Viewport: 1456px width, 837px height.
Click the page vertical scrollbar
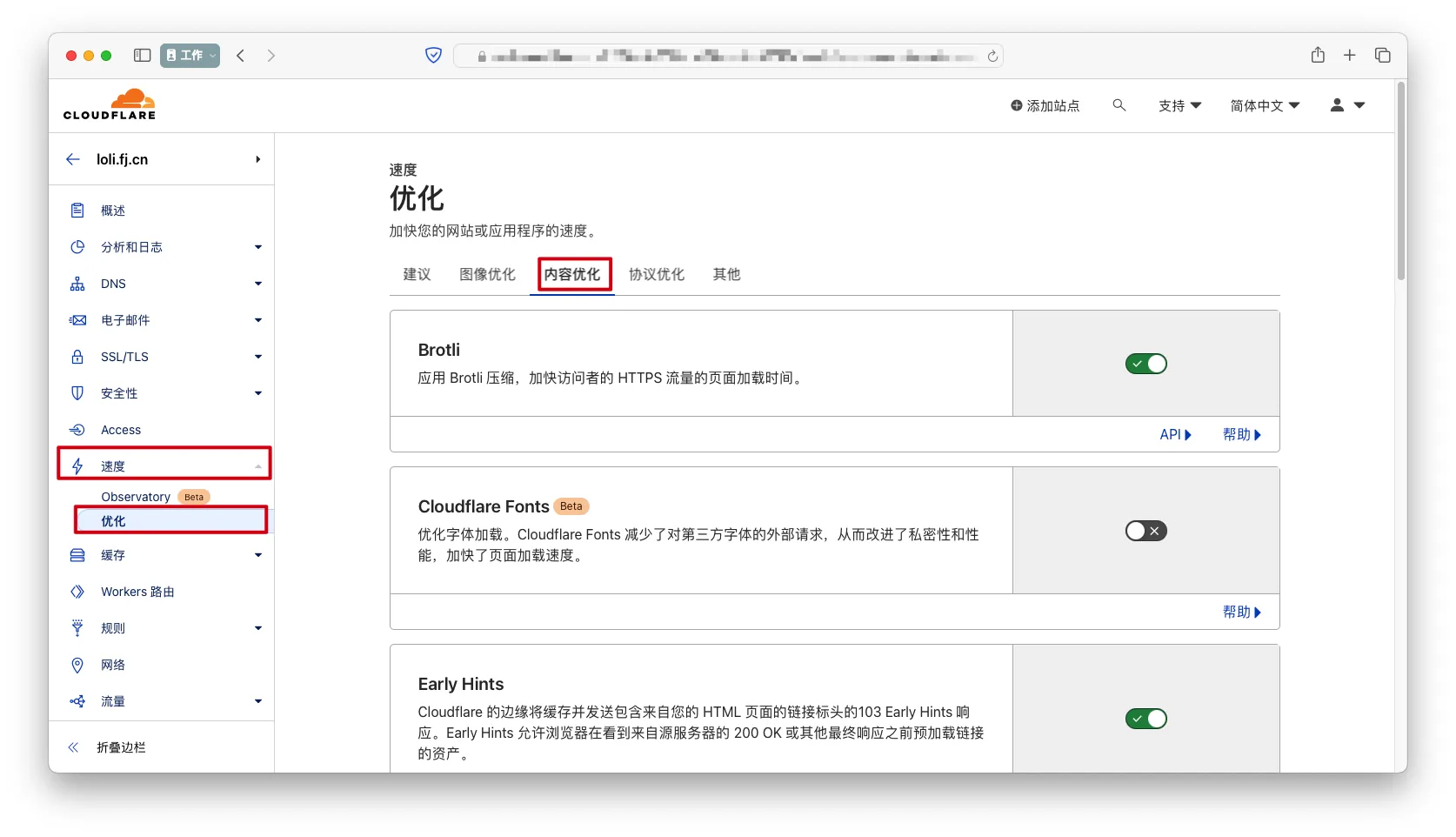click(1401, 181)
